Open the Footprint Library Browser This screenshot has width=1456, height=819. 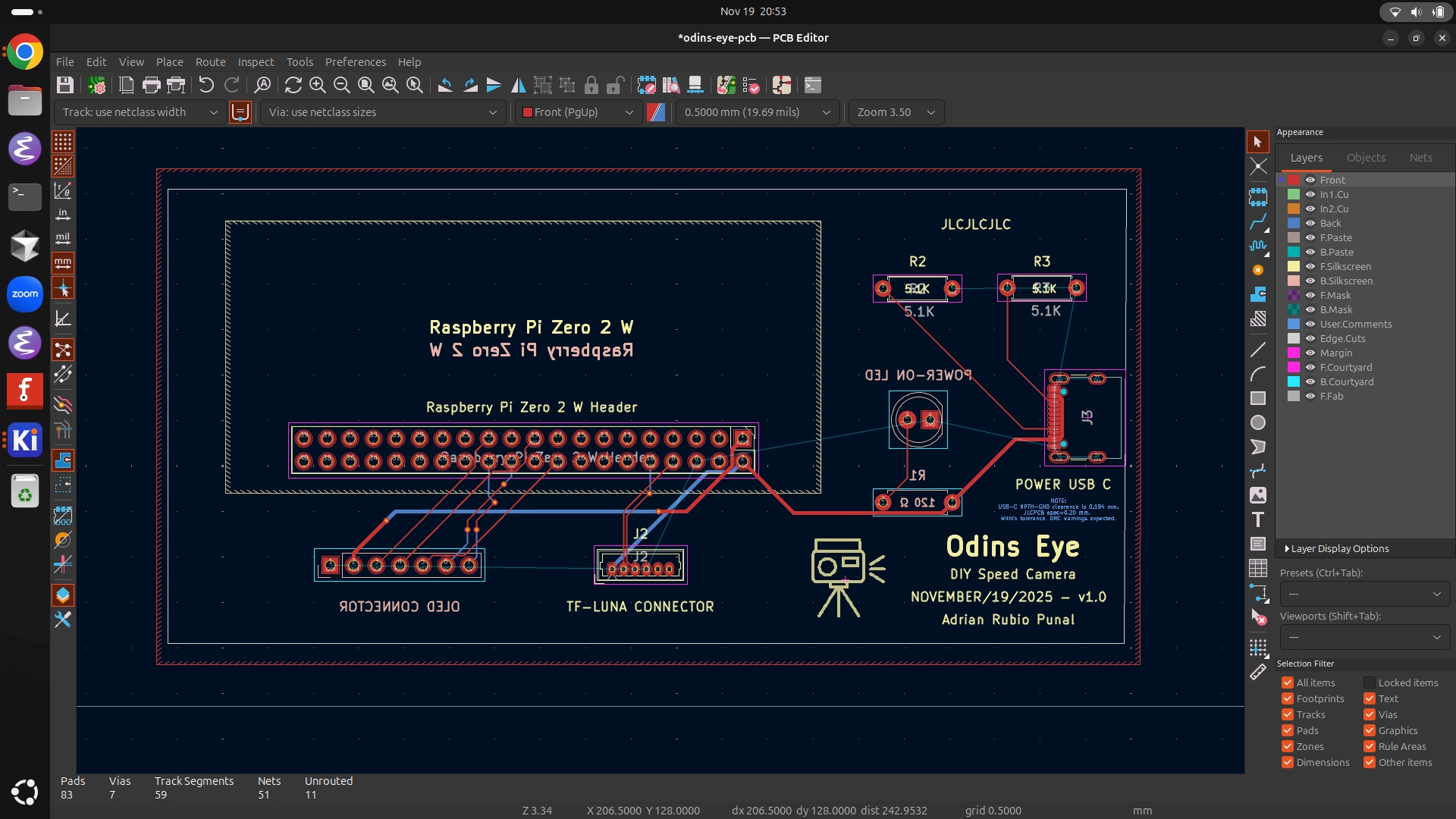click(x=671, y=86)
